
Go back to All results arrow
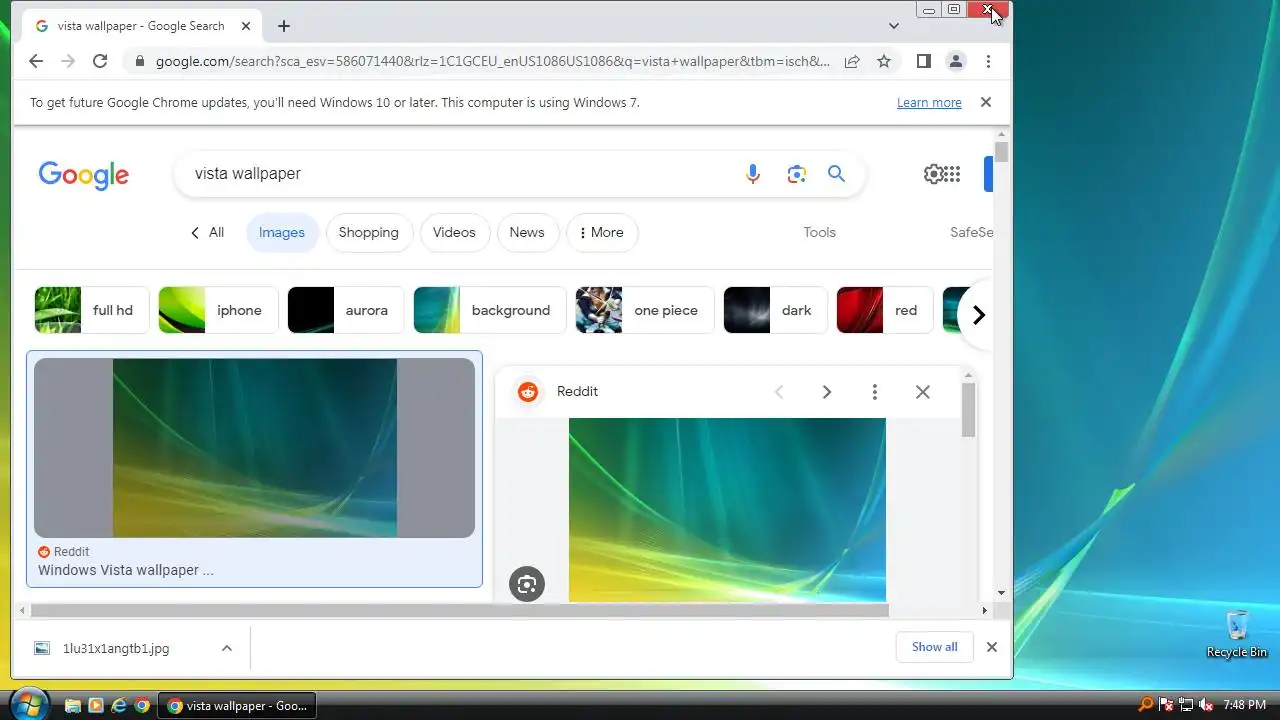coord(207,232)
